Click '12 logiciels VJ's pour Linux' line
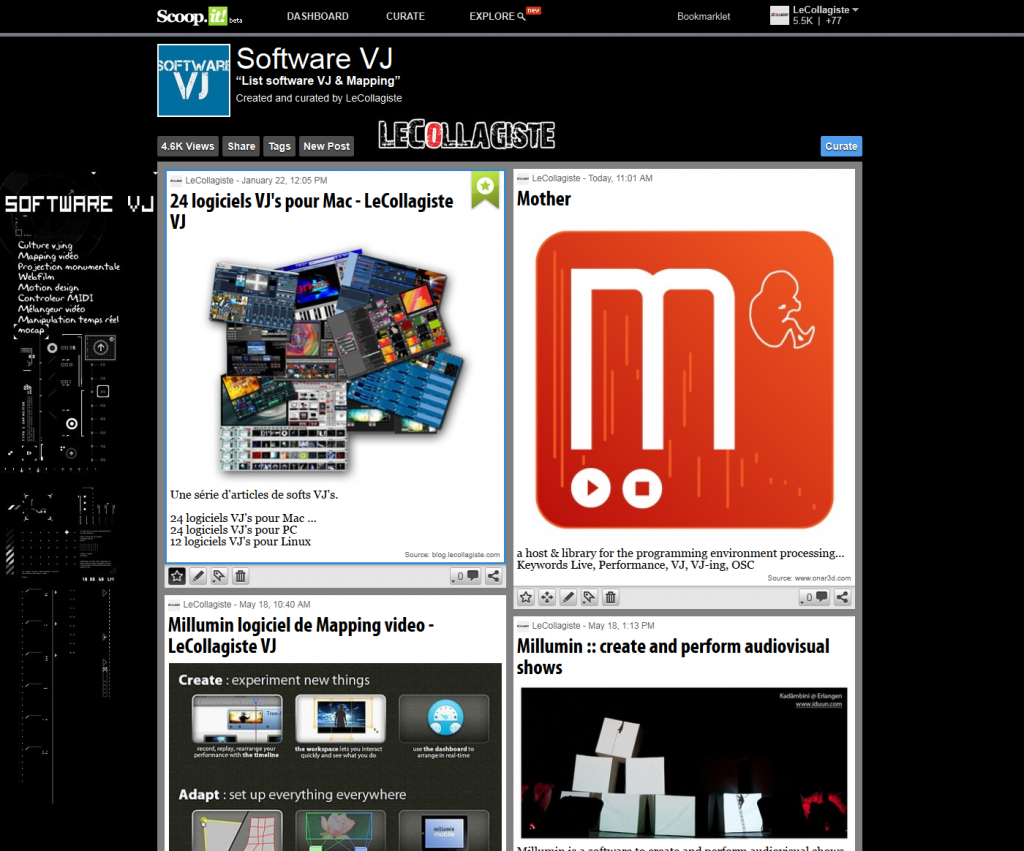1024x851 pixels. [240, 541]
